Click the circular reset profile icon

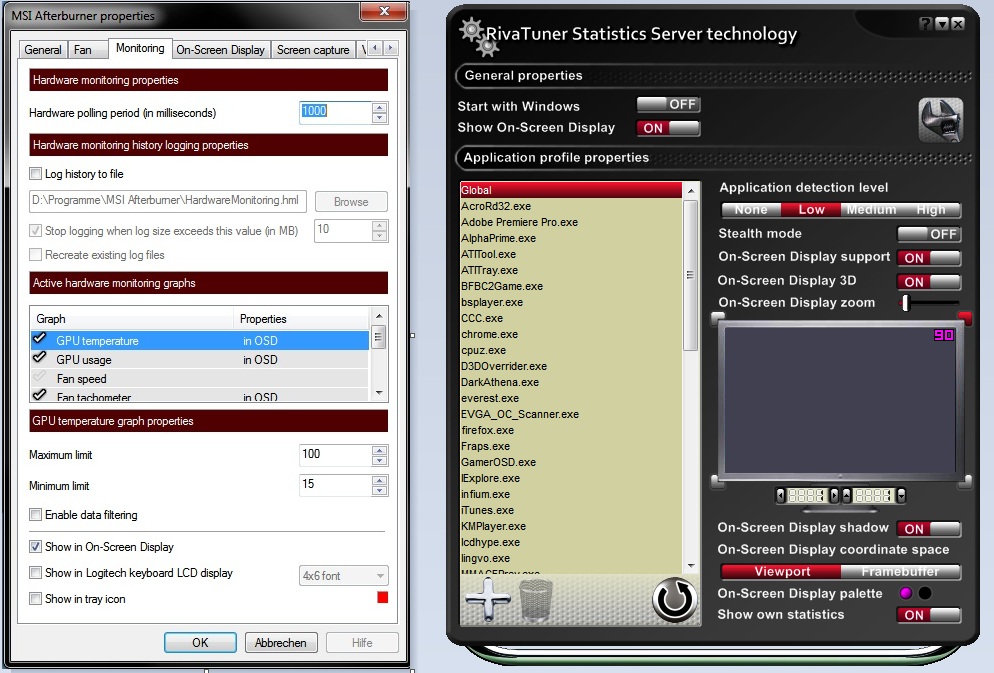click(x=674, y=599)
